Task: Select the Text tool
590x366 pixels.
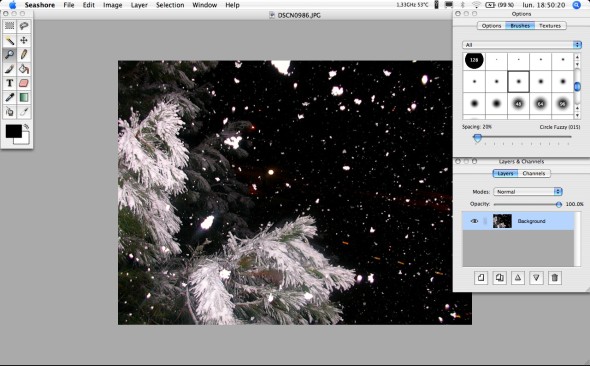Action: click(9, 83)
